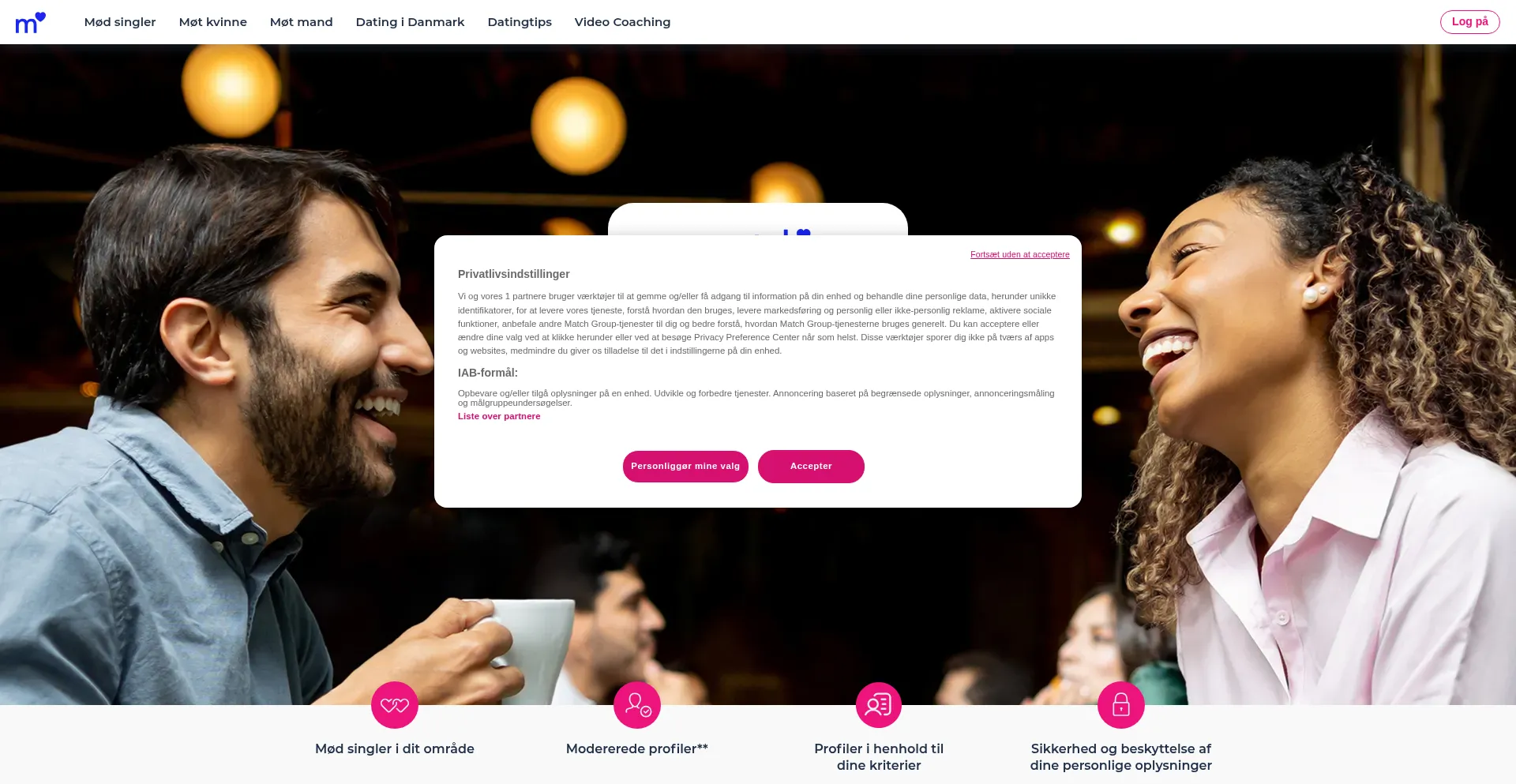This screenshot has width=1516, height=784.
Task: Open the Mød singler menu
Action: (x=120, y=22)
